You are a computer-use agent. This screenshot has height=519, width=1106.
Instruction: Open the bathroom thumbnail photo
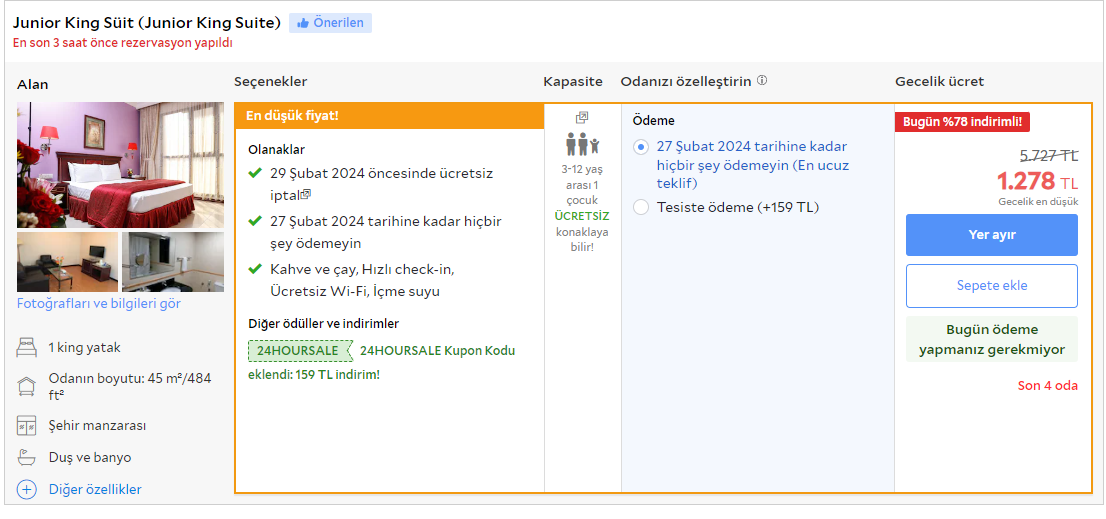click(x=172, y=262)
